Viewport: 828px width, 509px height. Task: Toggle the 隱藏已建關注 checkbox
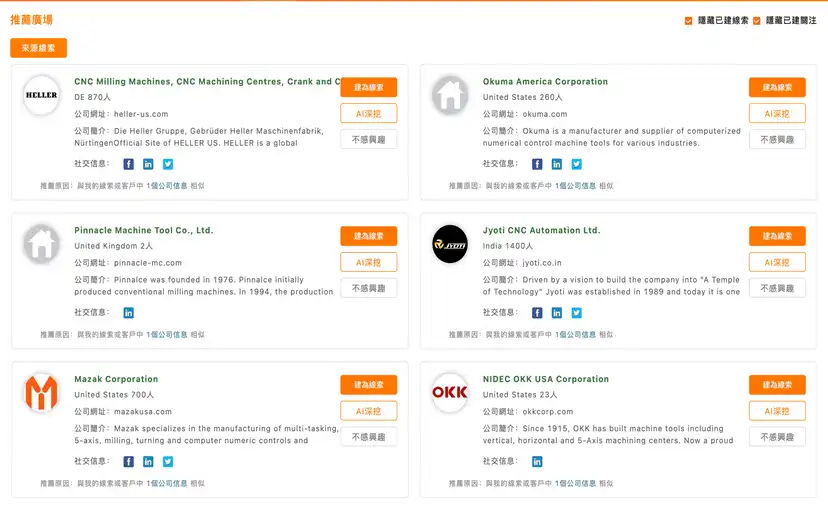coord(756,21)
